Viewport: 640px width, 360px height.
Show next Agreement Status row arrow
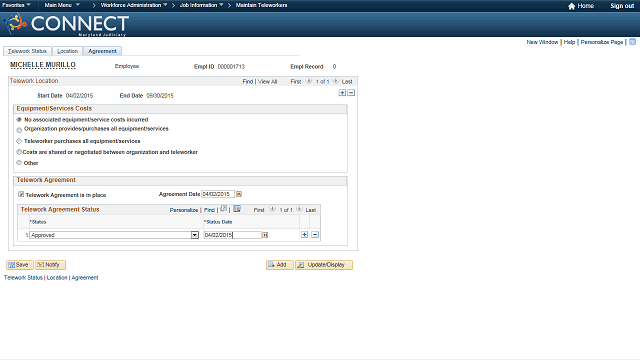[x=299, y=209]
